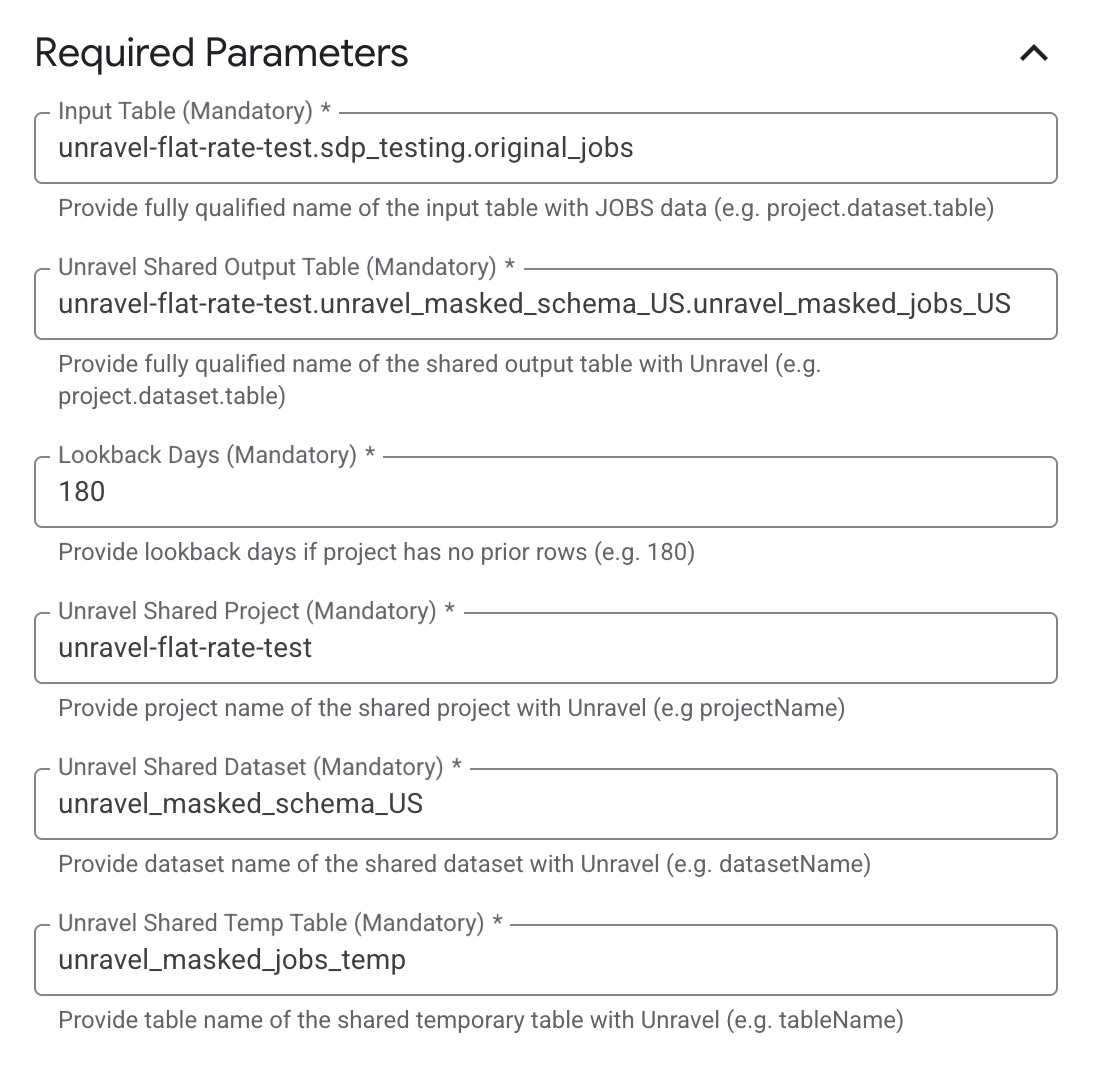Click the lookback days helper text
This screenshot has width=1110, height=1072.
(x=376, y=552)
